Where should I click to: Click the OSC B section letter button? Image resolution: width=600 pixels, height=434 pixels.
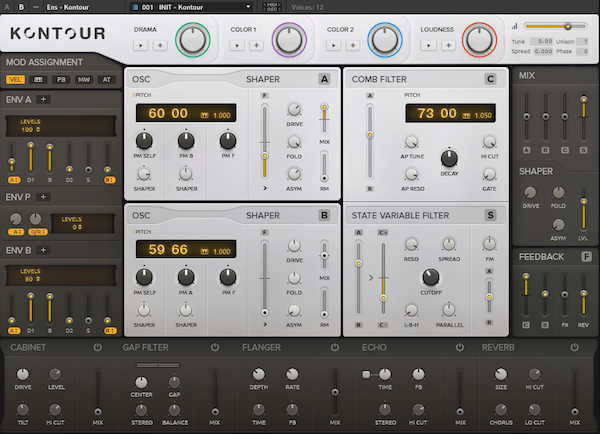point(324,215)
